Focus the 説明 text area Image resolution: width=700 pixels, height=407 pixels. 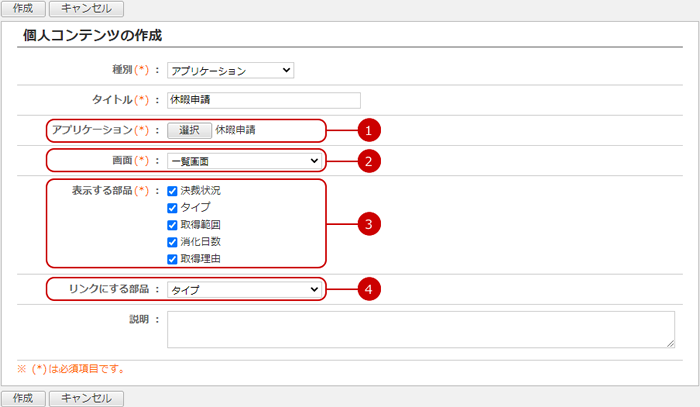pyautogui.click(x=420, y=328)
